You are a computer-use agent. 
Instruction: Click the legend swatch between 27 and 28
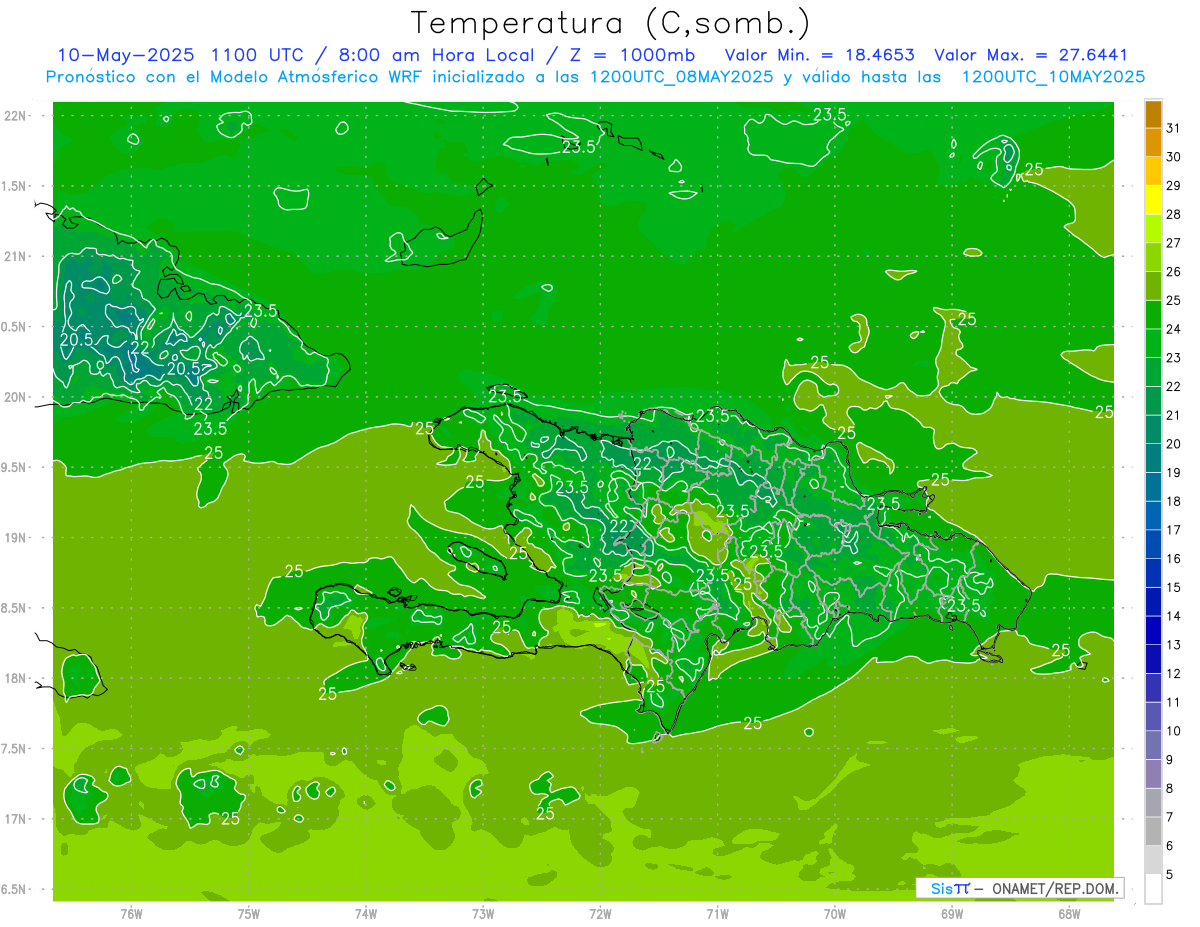[1153, 228]
